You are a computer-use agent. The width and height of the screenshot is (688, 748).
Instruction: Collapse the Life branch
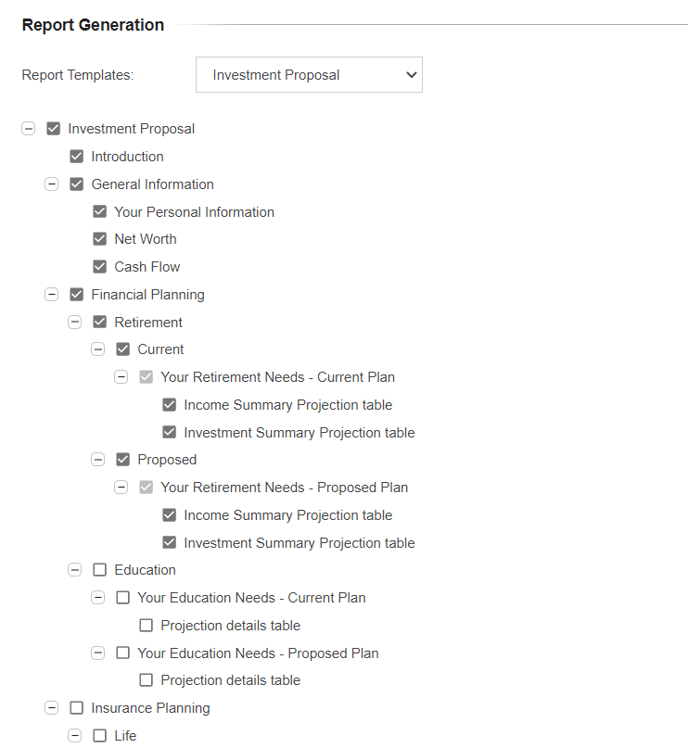click(x=75, y=736)
